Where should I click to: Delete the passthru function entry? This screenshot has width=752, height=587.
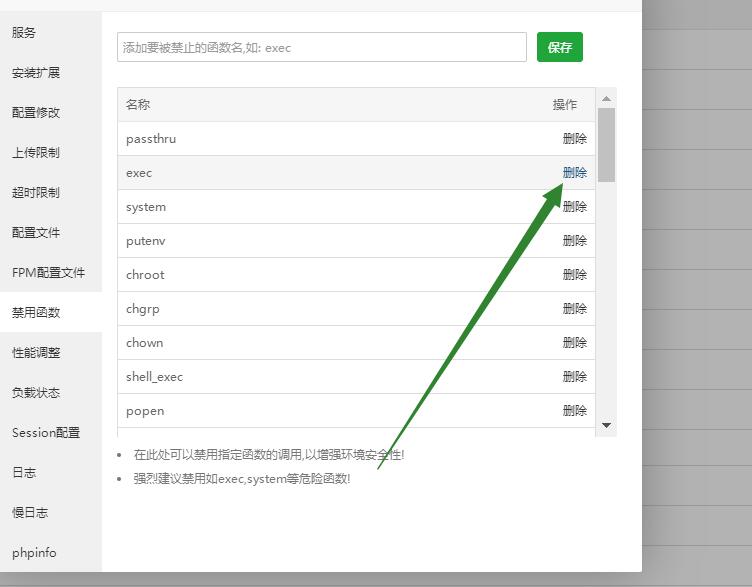[x=574, y=139]
